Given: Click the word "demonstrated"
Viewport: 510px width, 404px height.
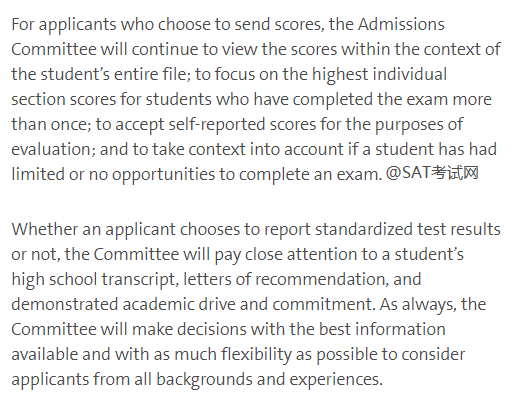Looking at the screenshot, I should tap(65, 304).
